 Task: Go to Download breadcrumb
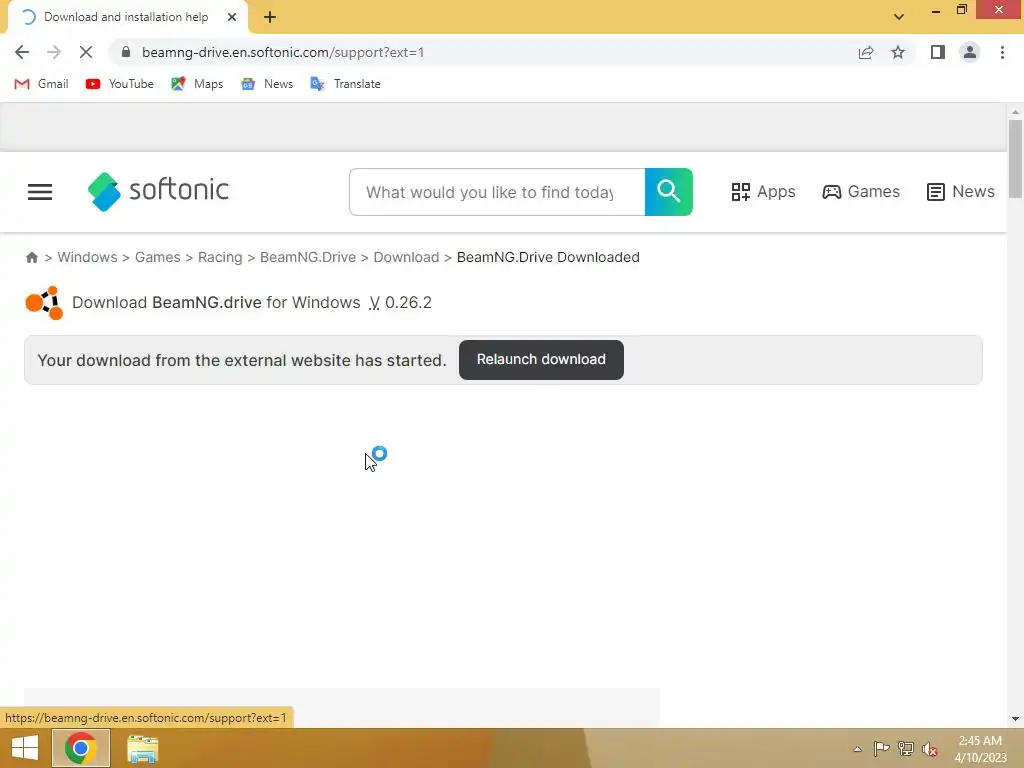(x=406, y=257)
